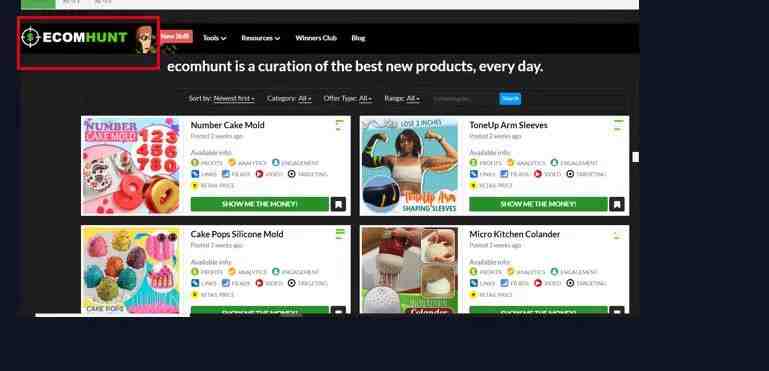Open Profits icon on ToneUp Arm Sleeves
Viewport: 769px width, 371px height.
(473, 162)
